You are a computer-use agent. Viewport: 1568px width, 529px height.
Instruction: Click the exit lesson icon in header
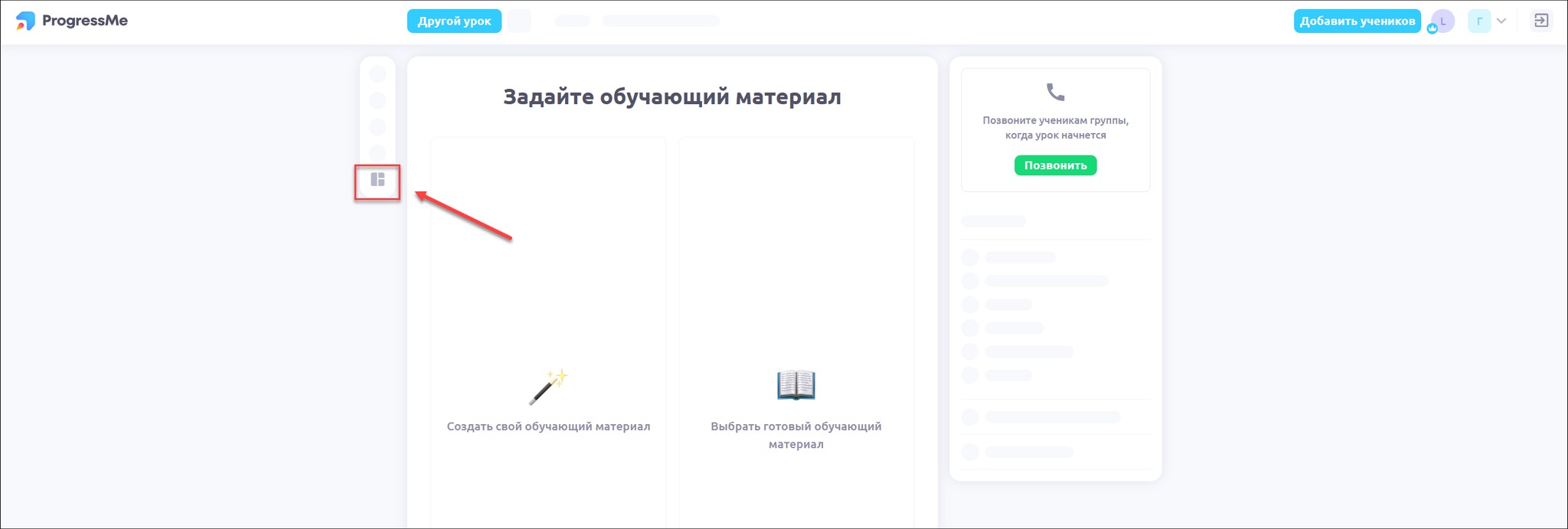tap(1541, 21)
